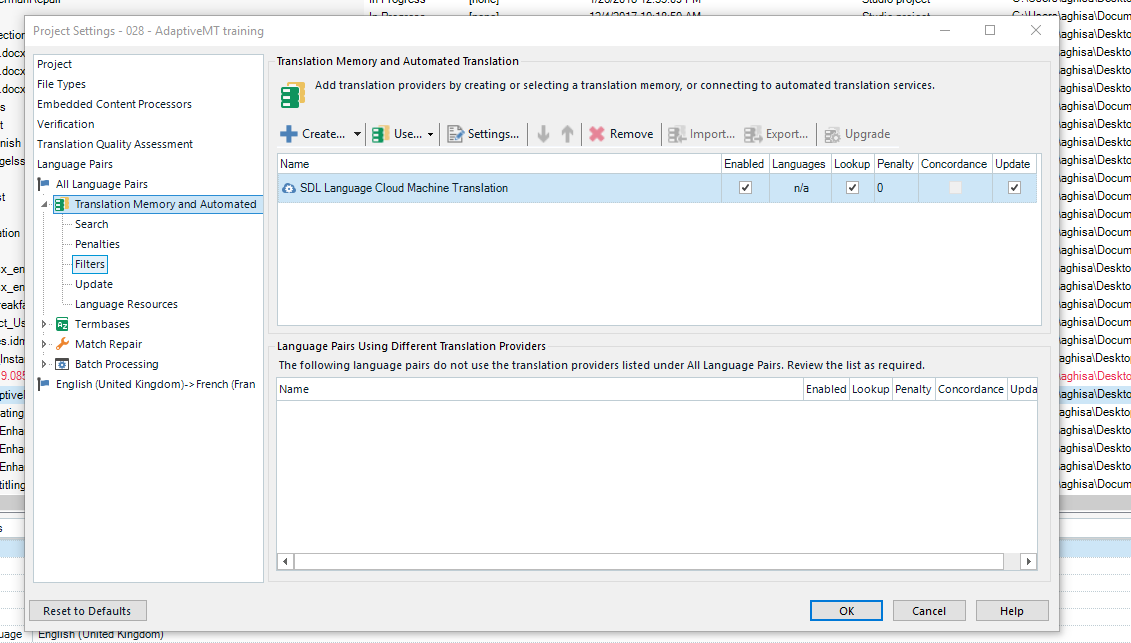
Task: Click Reset to Defaults button
Action: (x=87, y=611)
